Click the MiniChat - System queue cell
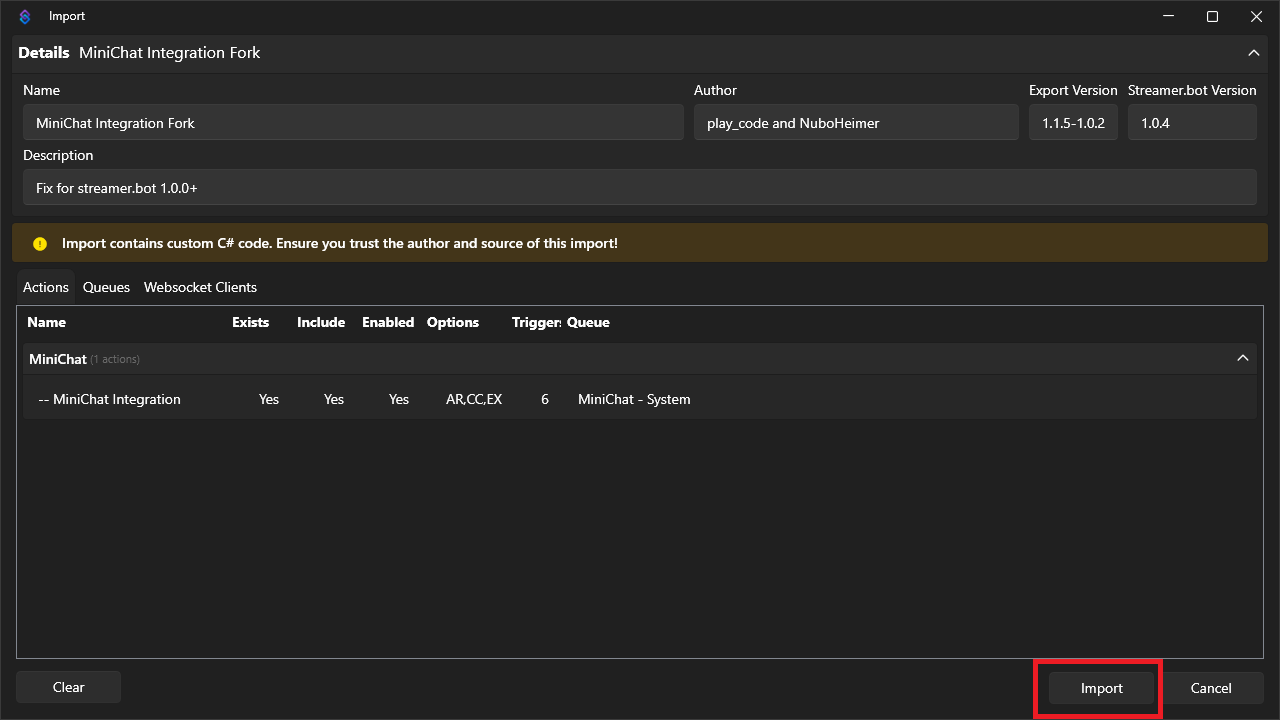Image resolution: width=1280 pixels, height=720 pixels. [x=634, y=399]
